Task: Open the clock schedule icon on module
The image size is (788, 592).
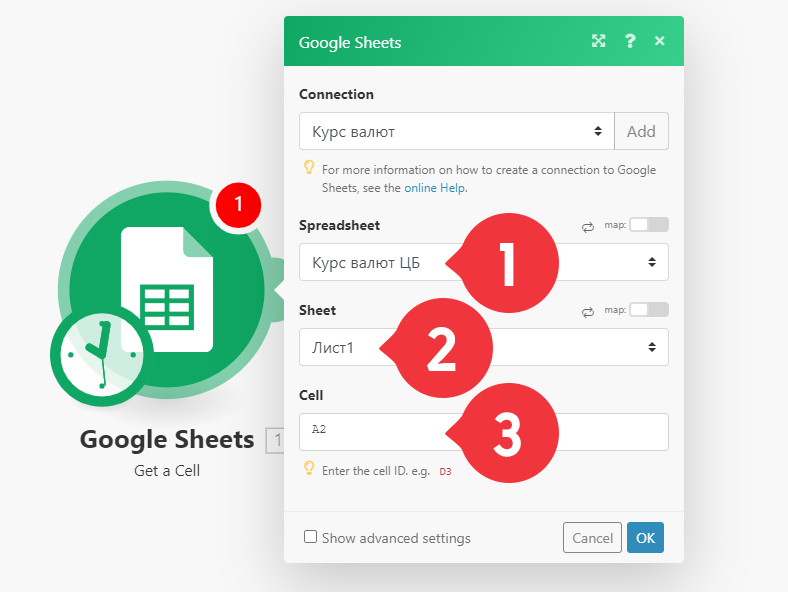Action: (x=102, y=355)
